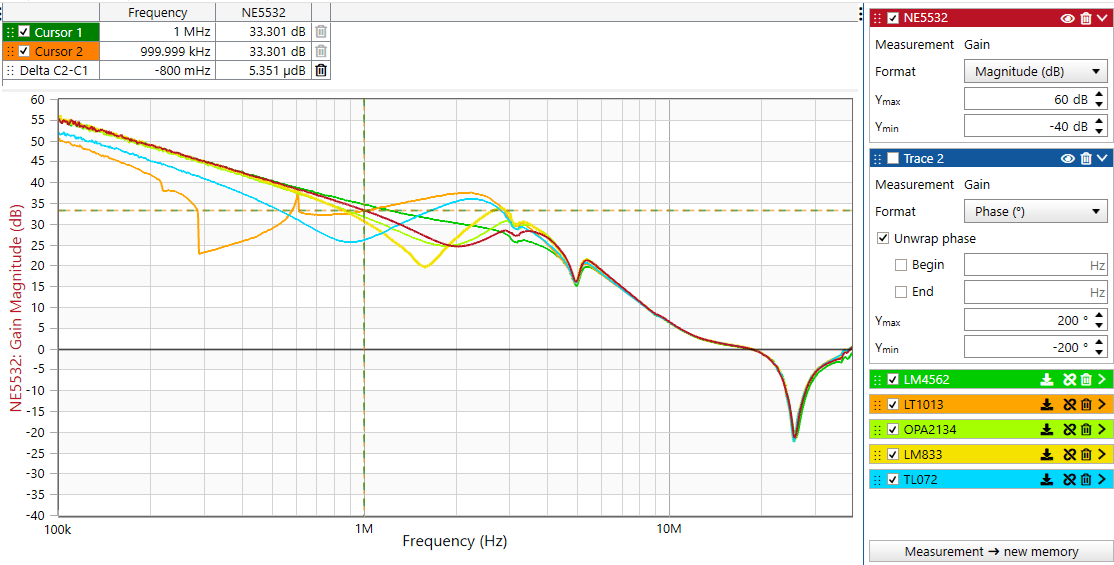This screenshot has width=1114, height=565.
Task: Toggle NE5532 trace visibility eye icon
Action: pos(1068,18)
